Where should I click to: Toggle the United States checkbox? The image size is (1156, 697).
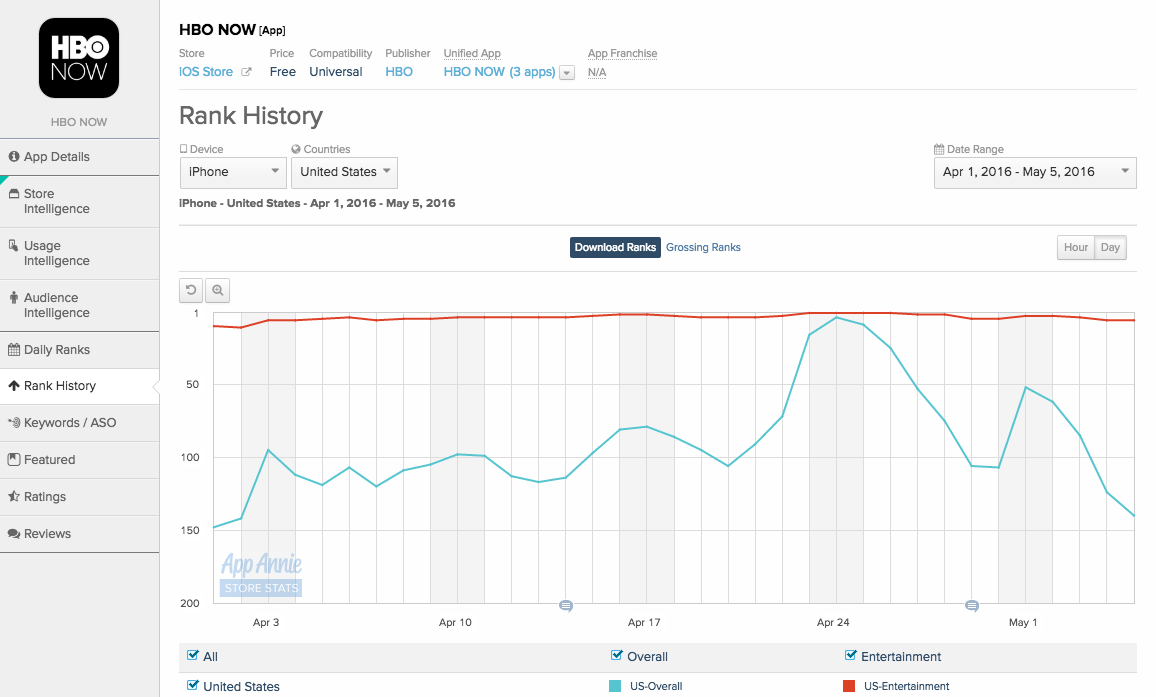(192, 684)
